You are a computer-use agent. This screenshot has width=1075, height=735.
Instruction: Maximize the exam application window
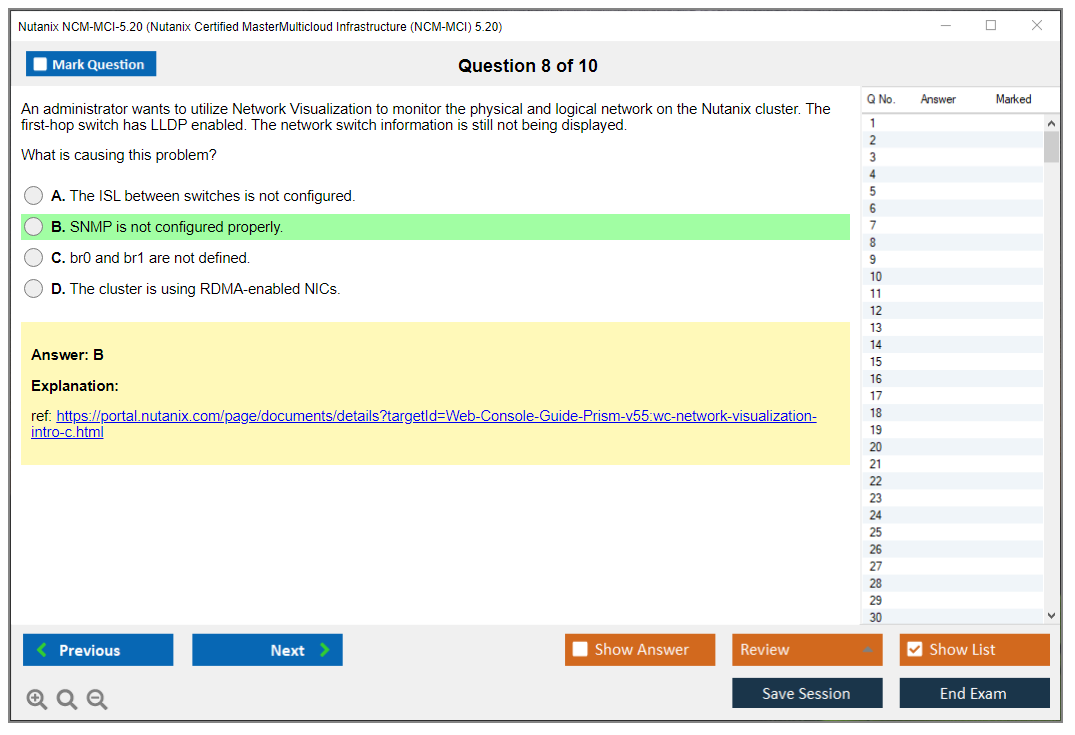coord(991,26)
